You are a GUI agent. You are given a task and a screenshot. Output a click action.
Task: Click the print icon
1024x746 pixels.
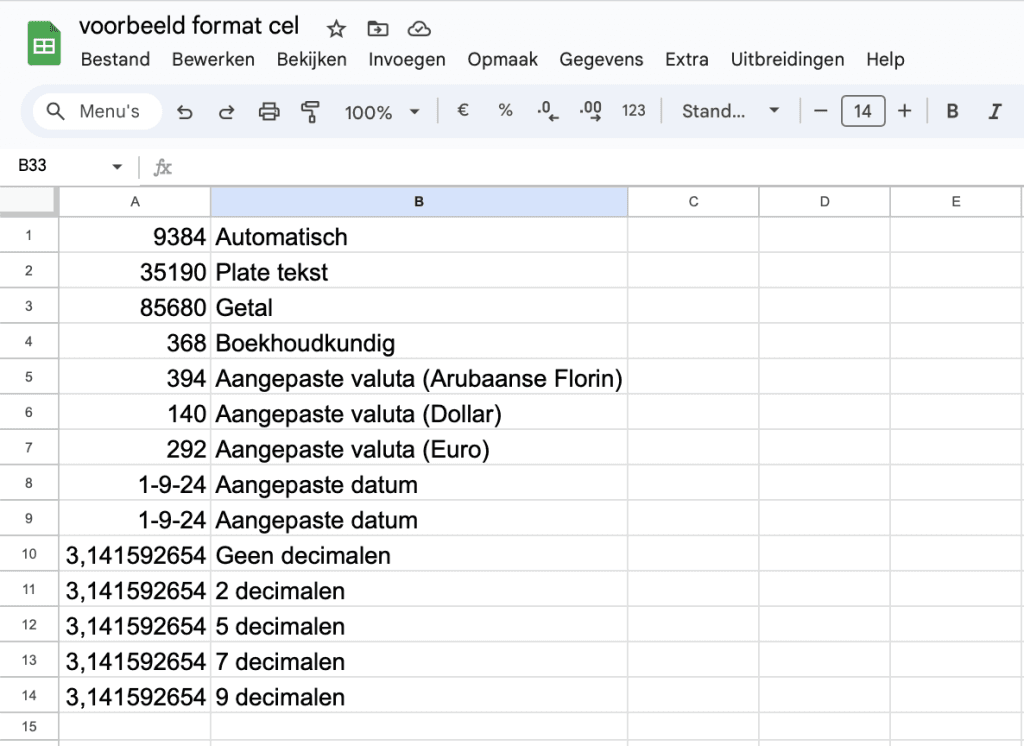[x=269, y=112]
